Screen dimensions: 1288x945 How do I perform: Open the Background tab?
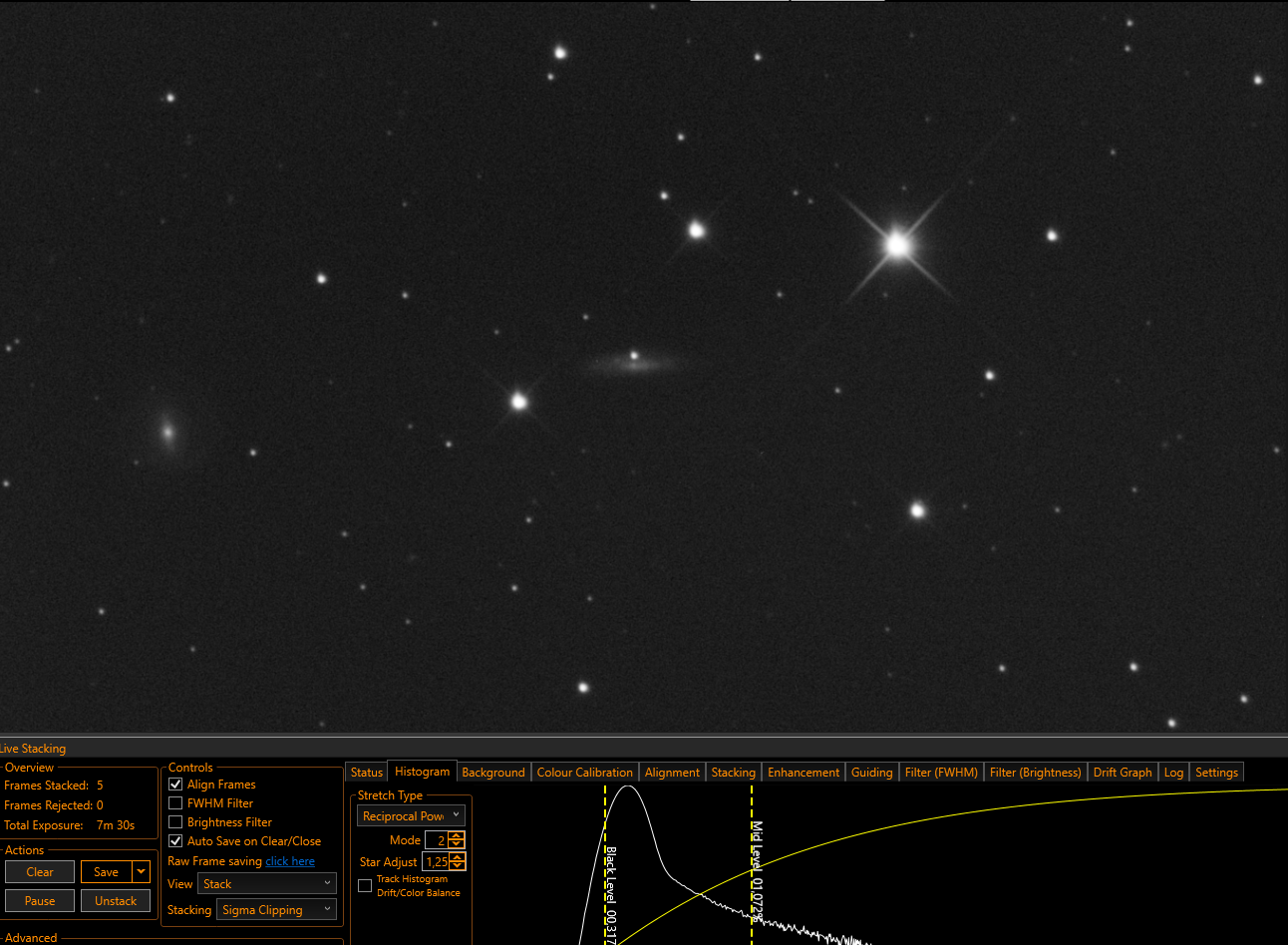pyautogui.click(x=493, y=773)
